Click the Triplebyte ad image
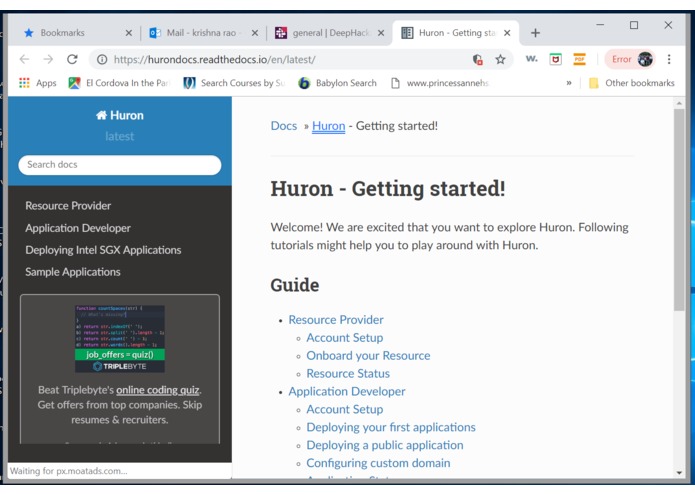695x494 pixels. (x=120, y=338)
